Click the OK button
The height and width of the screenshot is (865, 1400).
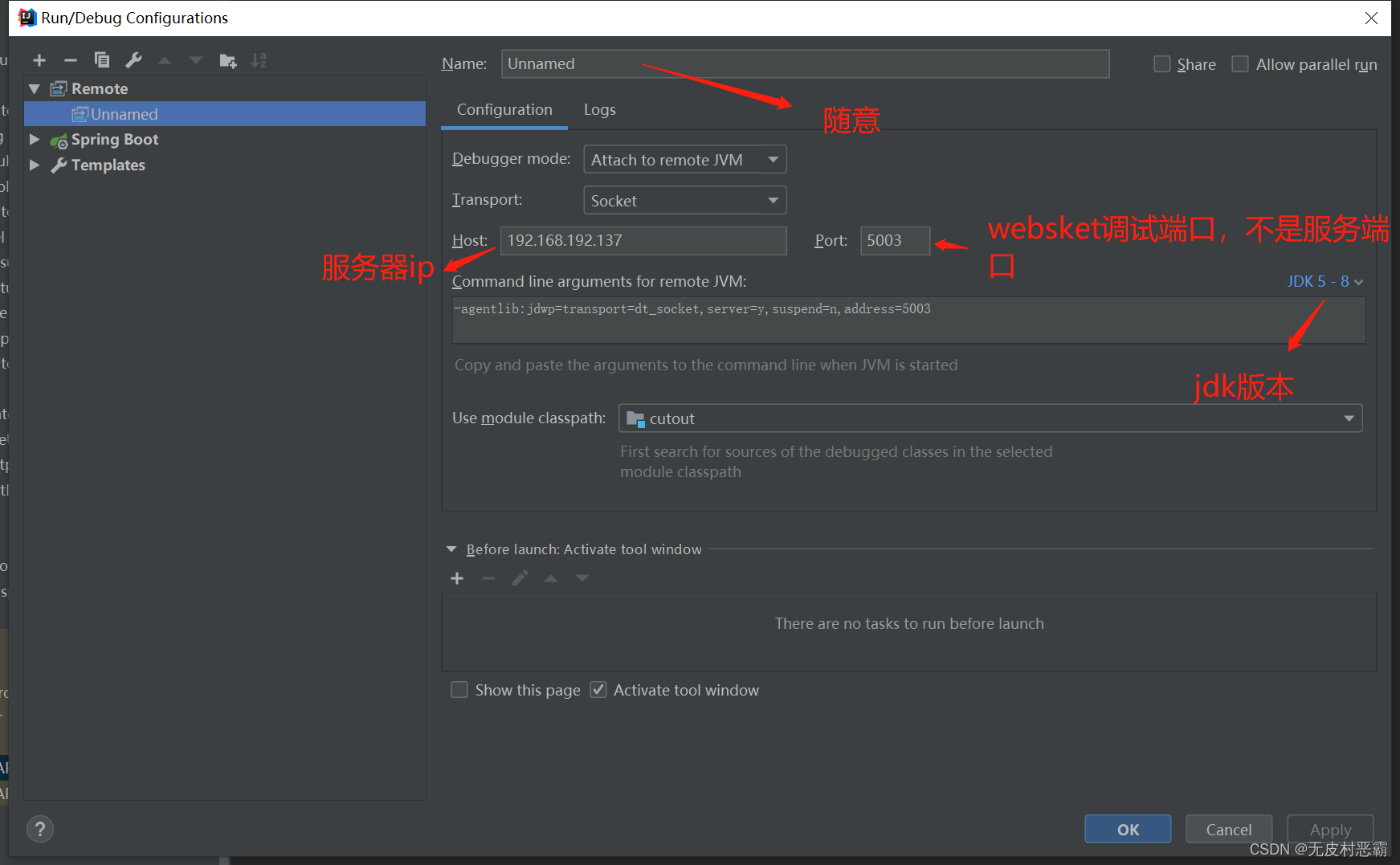pos(1128,830)
